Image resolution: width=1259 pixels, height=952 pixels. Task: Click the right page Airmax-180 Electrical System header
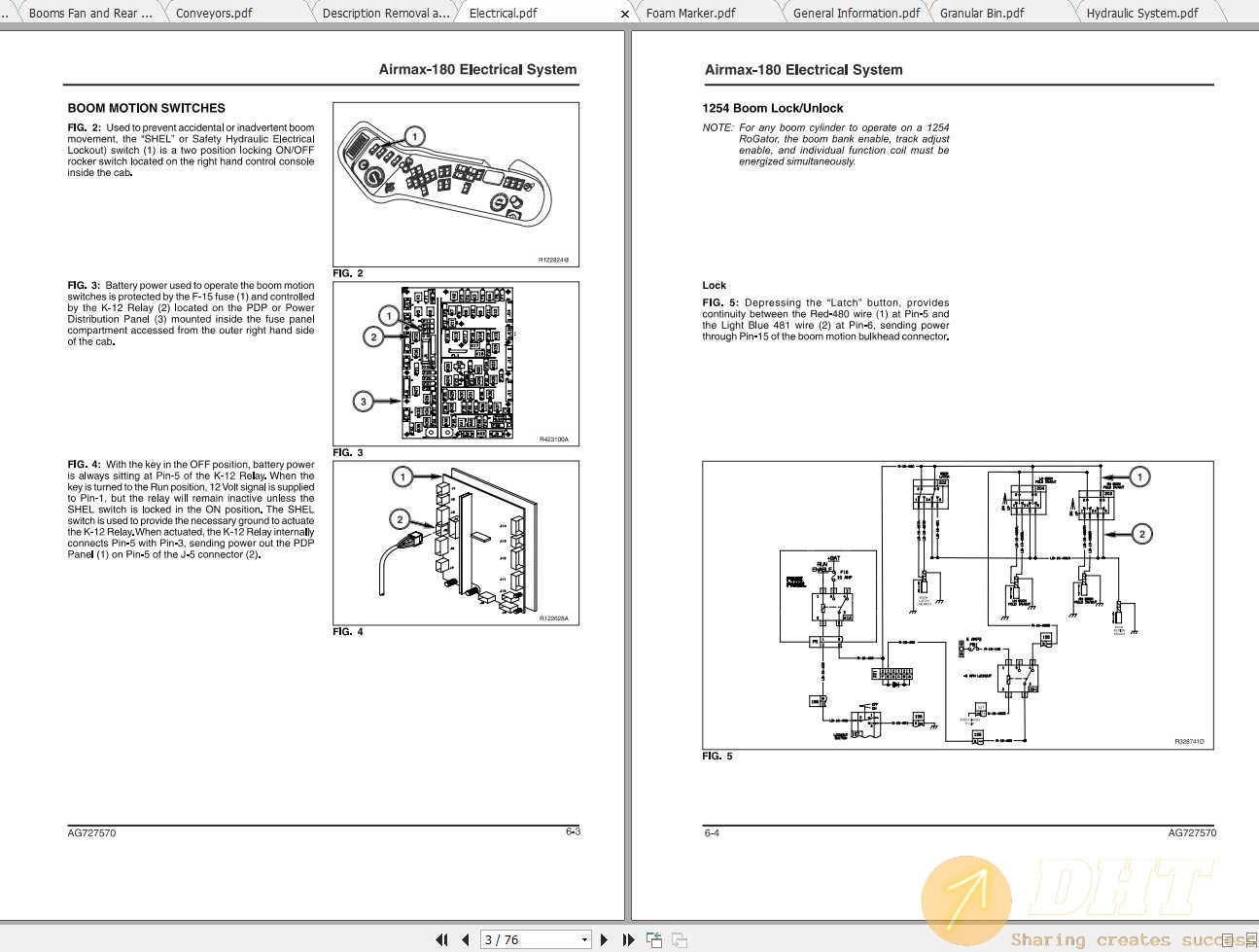[803, 69]
